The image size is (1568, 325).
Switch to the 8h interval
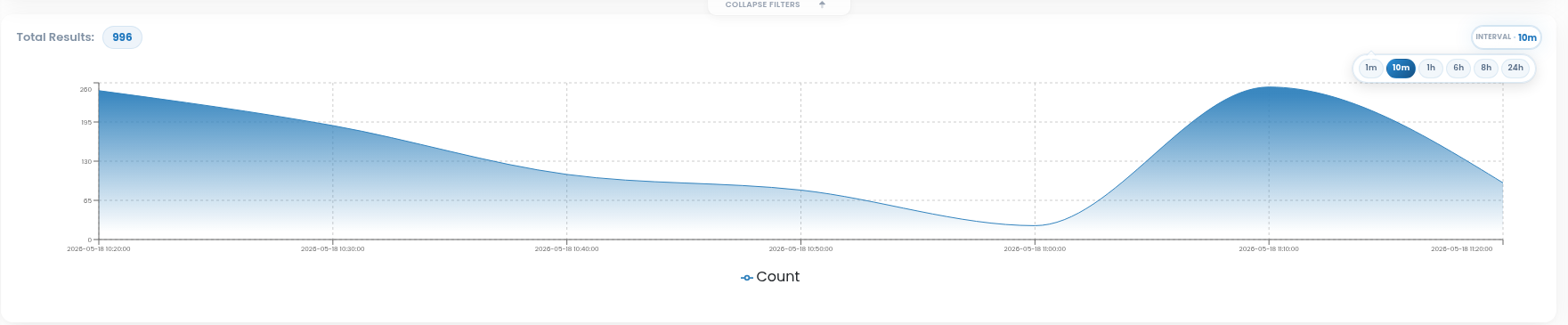click(x=1486, y=68)
